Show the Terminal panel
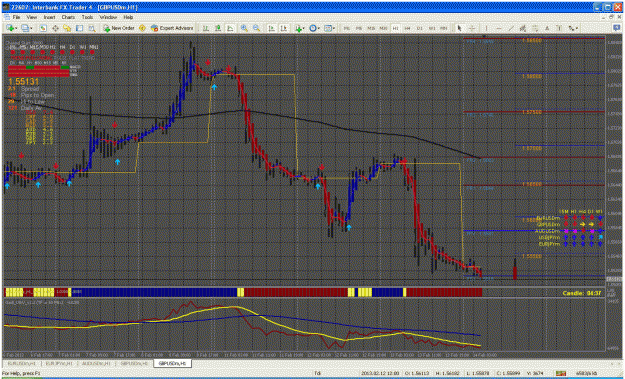This screenshot has width=625, height=379. click(x=79, y=28)
